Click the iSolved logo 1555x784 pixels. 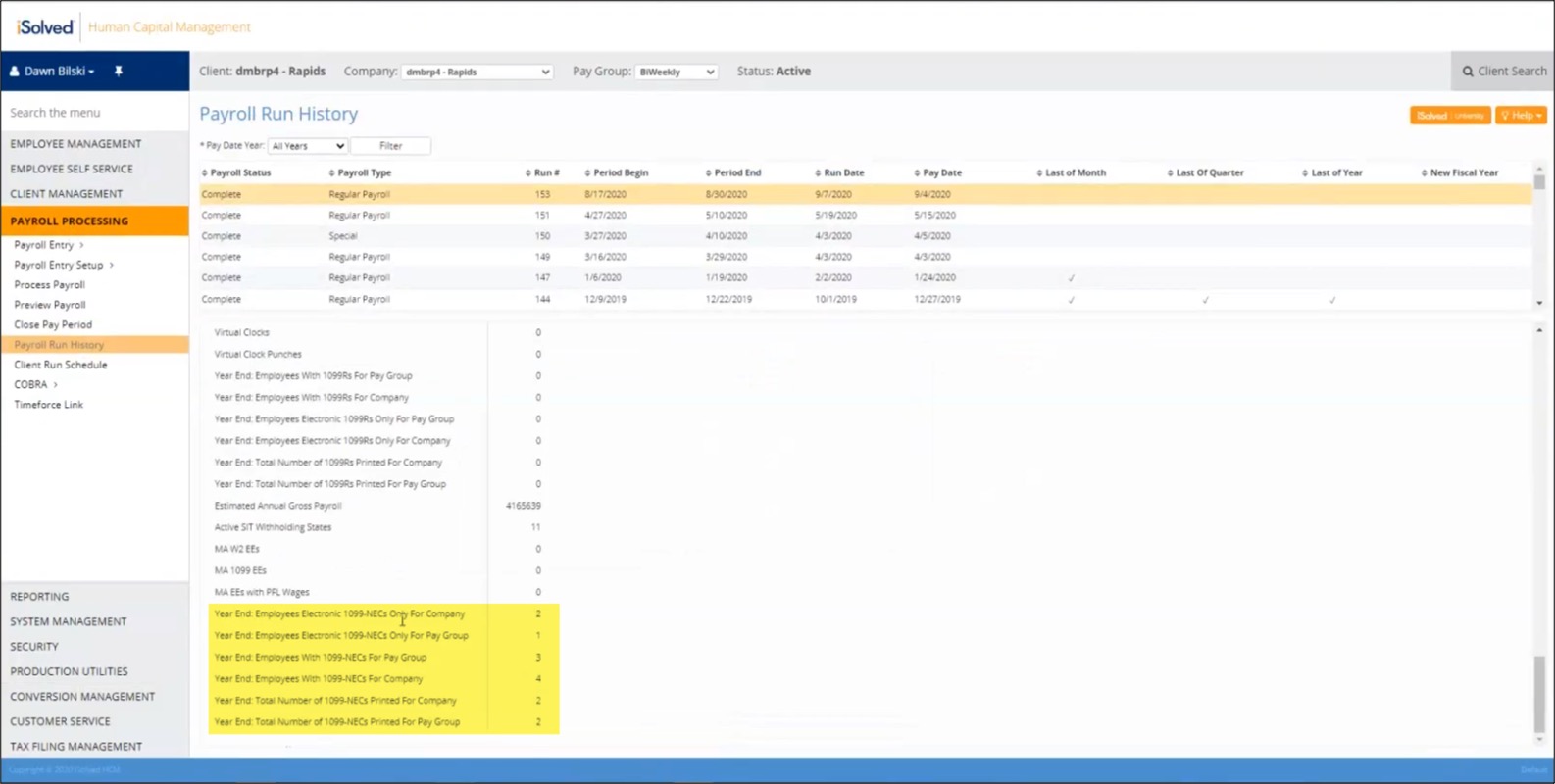point(45,27)
